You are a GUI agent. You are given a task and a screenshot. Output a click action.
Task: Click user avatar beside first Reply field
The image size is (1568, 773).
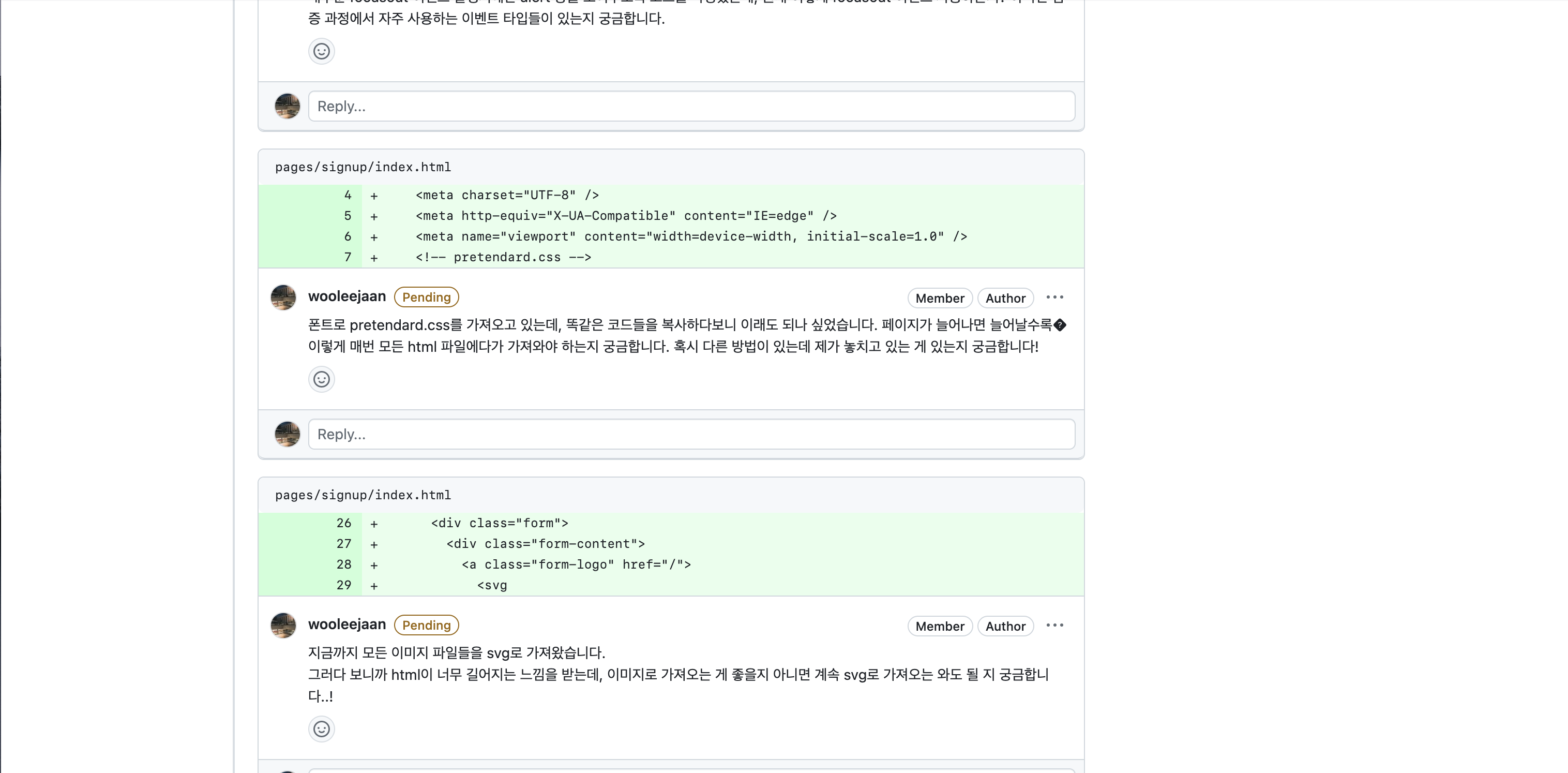pos(288,107)
